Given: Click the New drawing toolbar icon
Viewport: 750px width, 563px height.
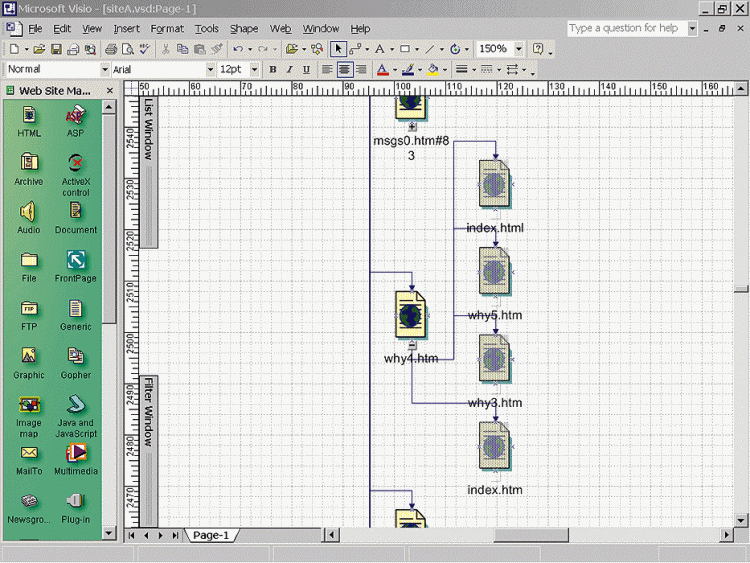Looking at the screenshot, I should tap(14, 49).
